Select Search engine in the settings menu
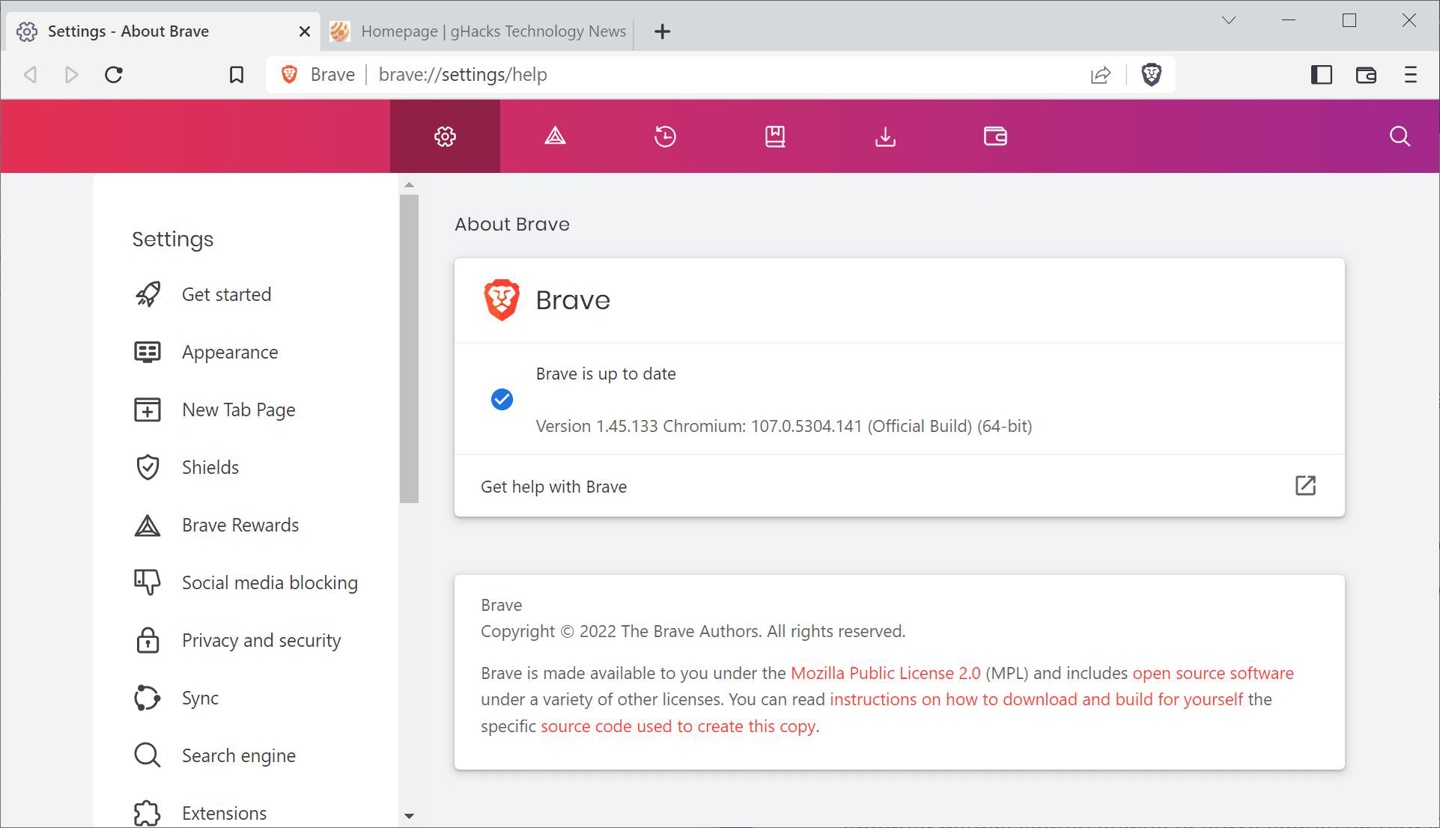Screen dimensions: 1440x828 (238, 756)
